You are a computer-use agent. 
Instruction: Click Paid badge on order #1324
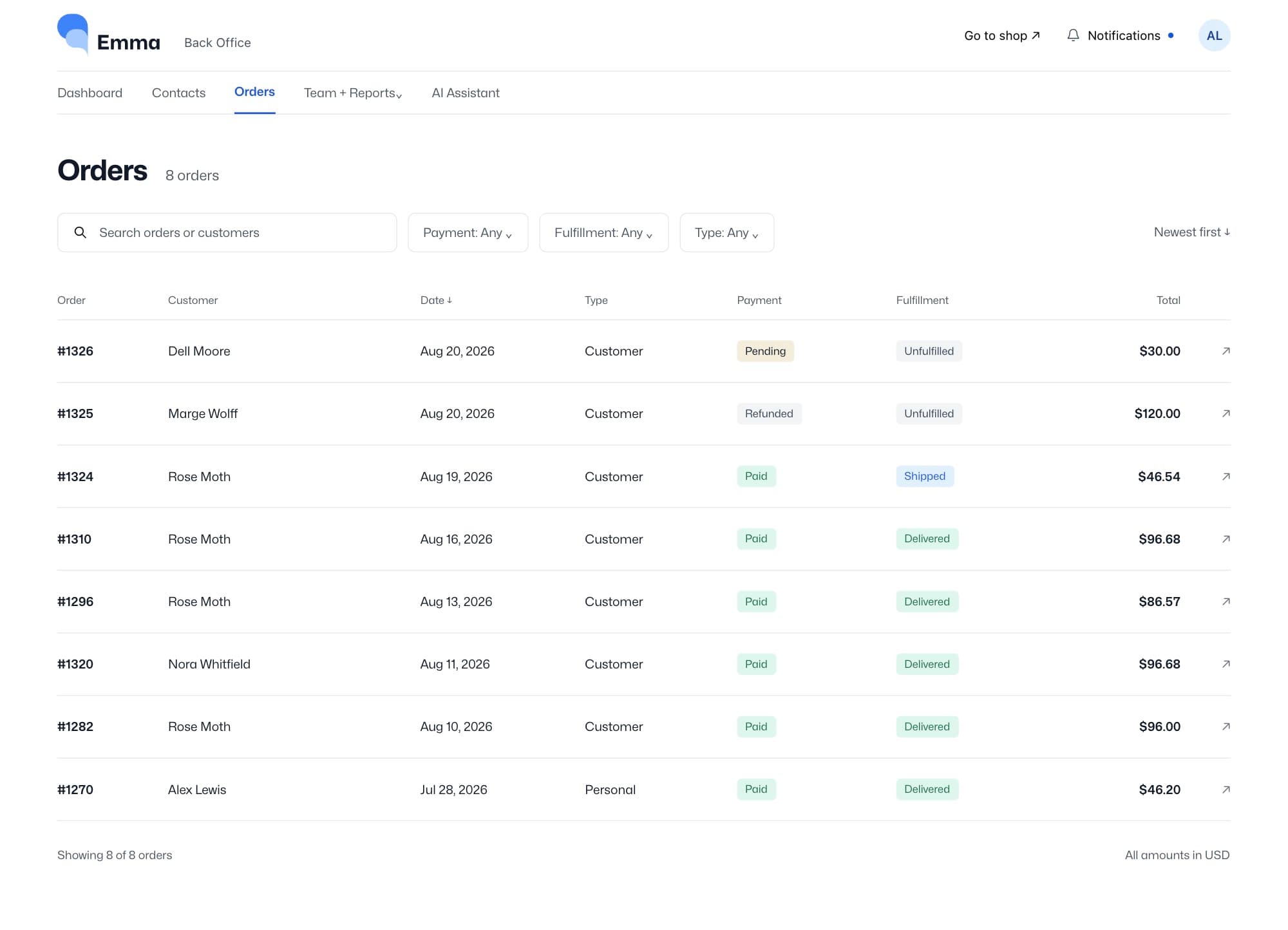coord(756,476)
